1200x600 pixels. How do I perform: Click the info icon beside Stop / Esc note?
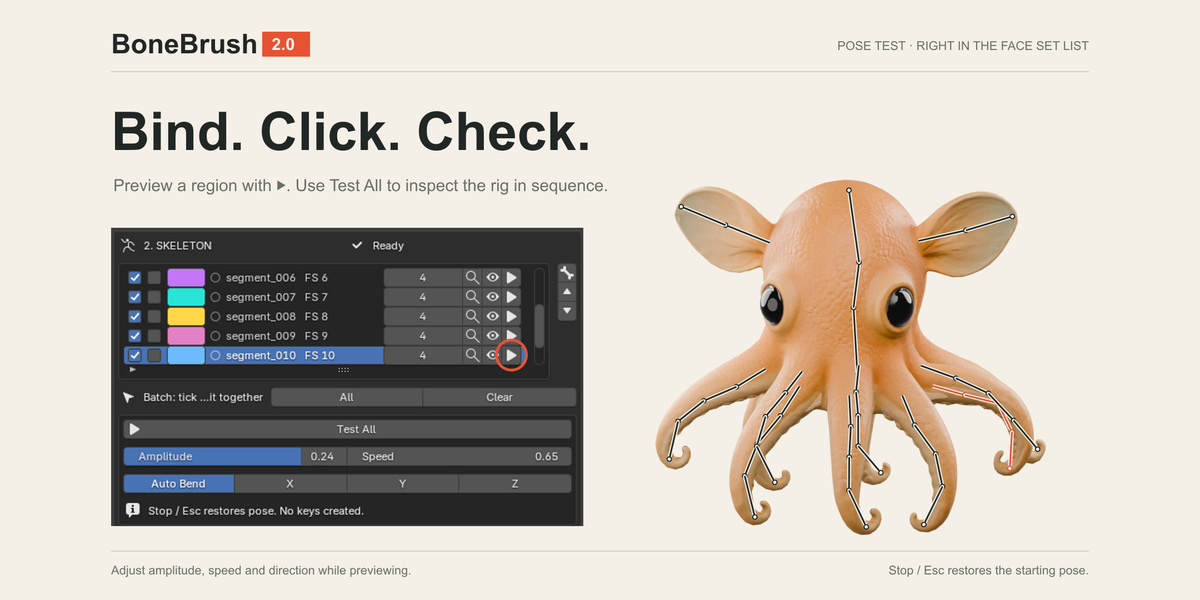tap(132, 510)
